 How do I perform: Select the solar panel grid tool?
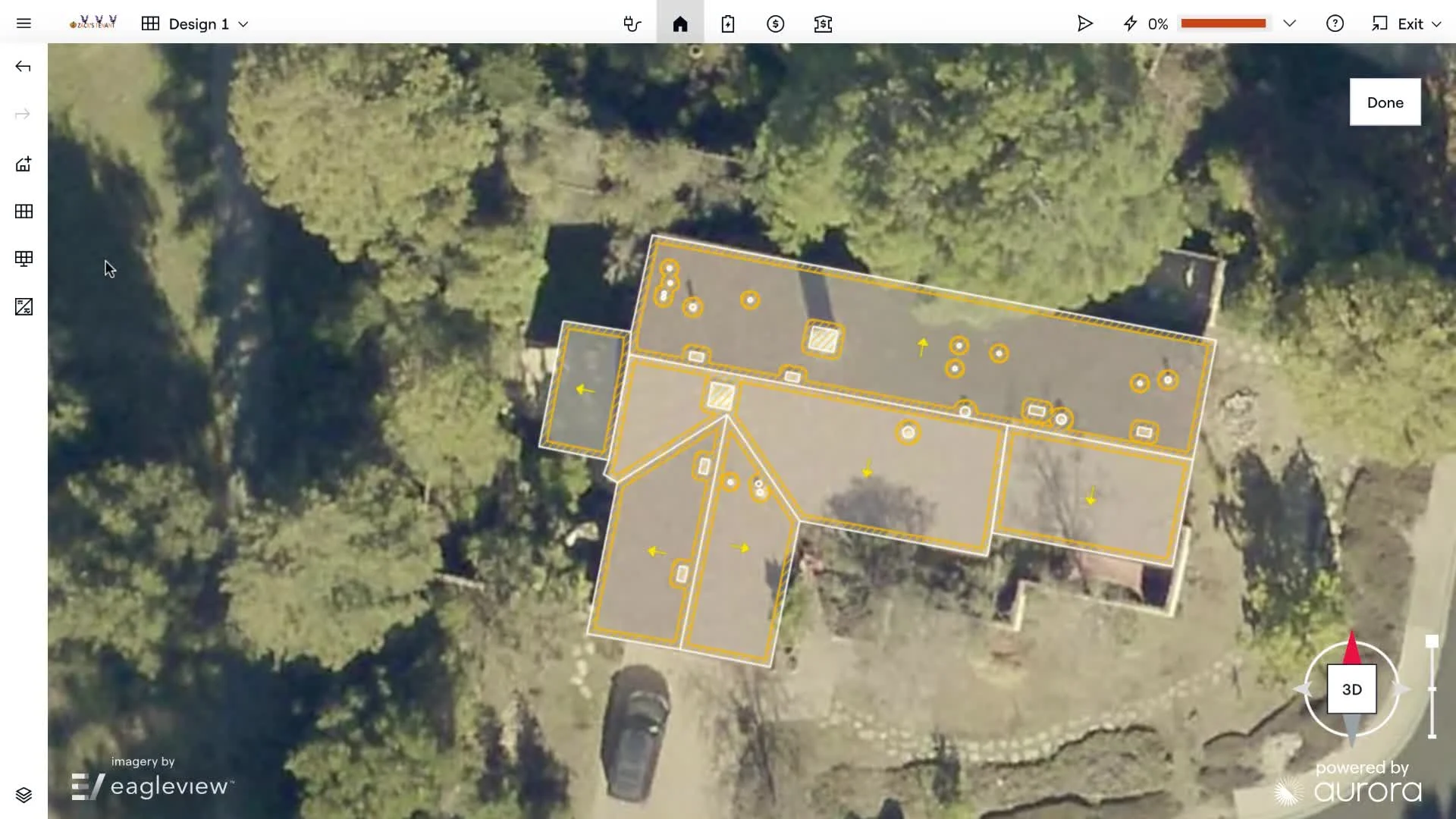pyautogui.click(x=24, y=212)
